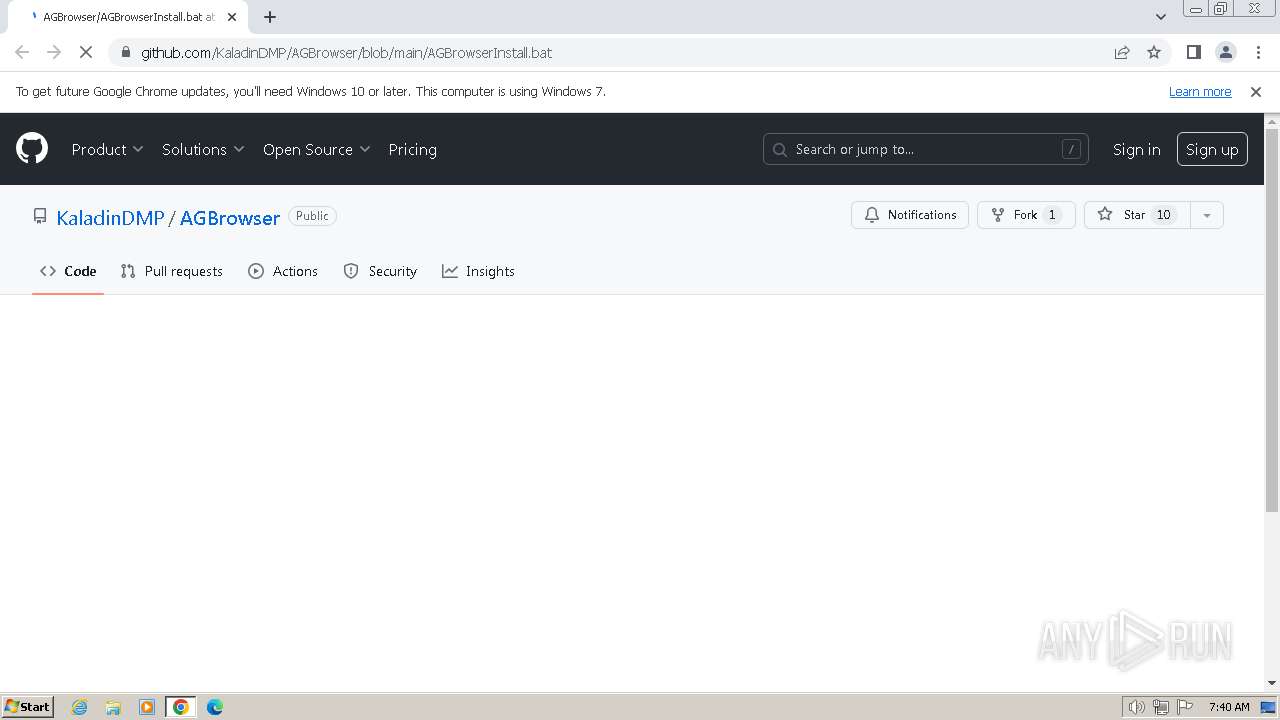
Task: Click the GitHub octocat logo
Action: [32, 149]
